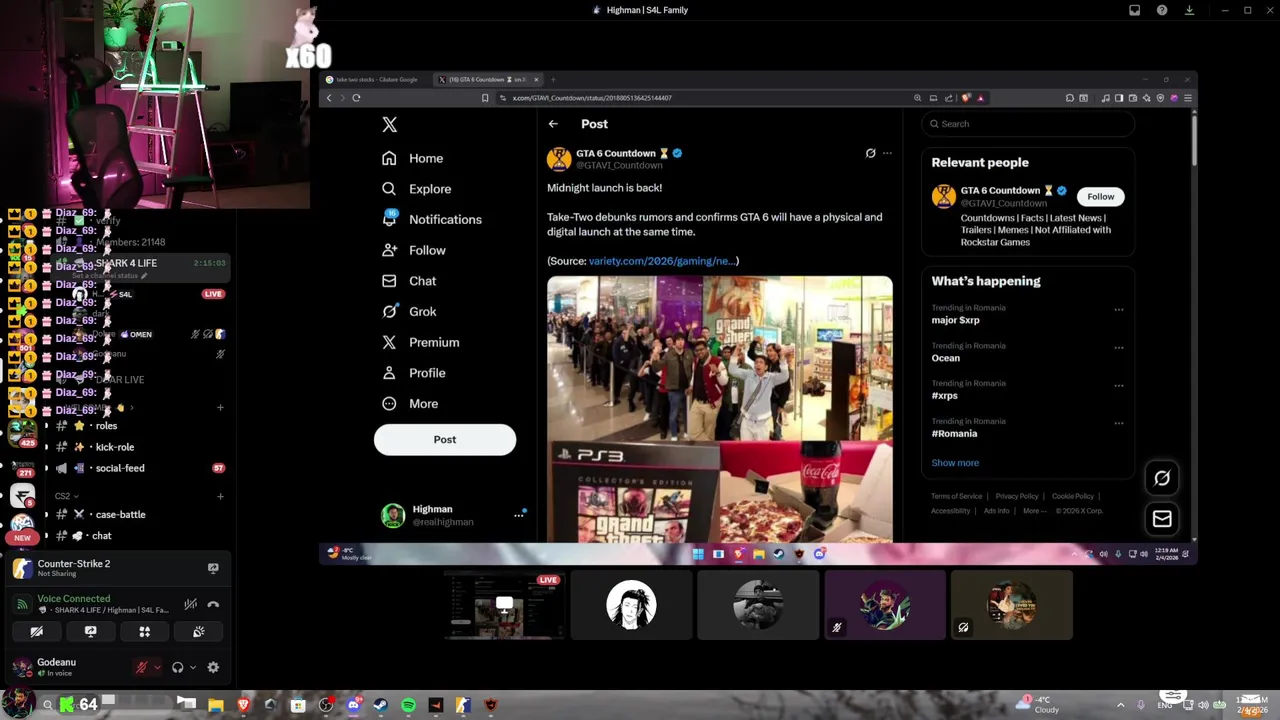Open the variety.com source link
1280x720 pixels.
tap(663, 261)
